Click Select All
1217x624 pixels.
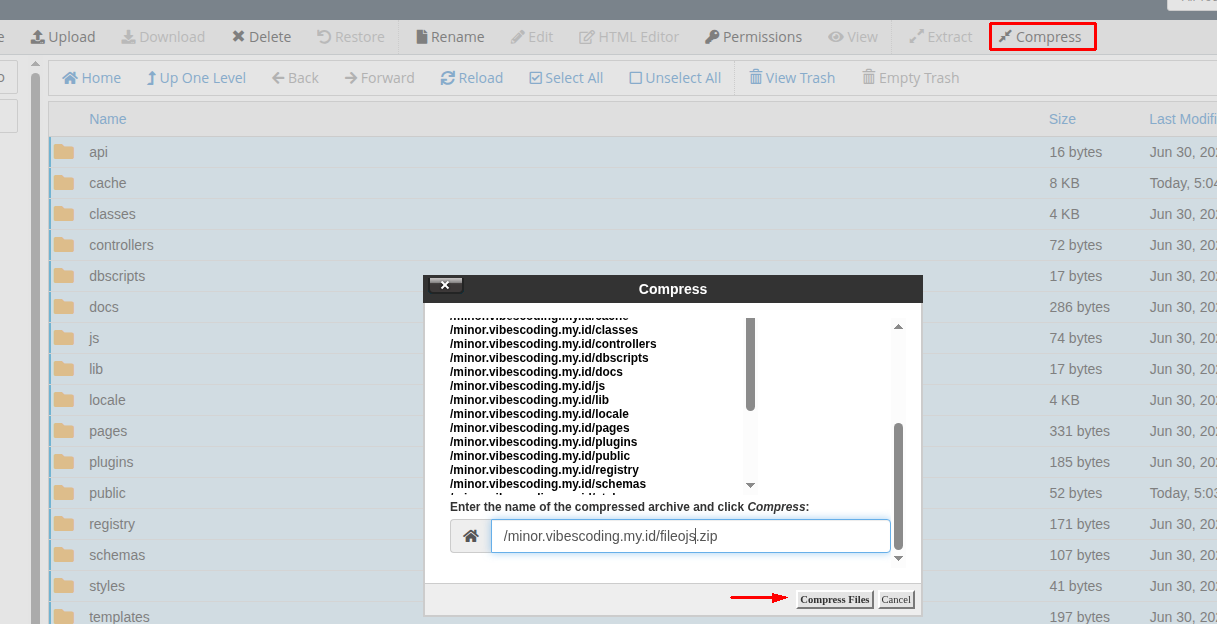[x=566, y=78]
